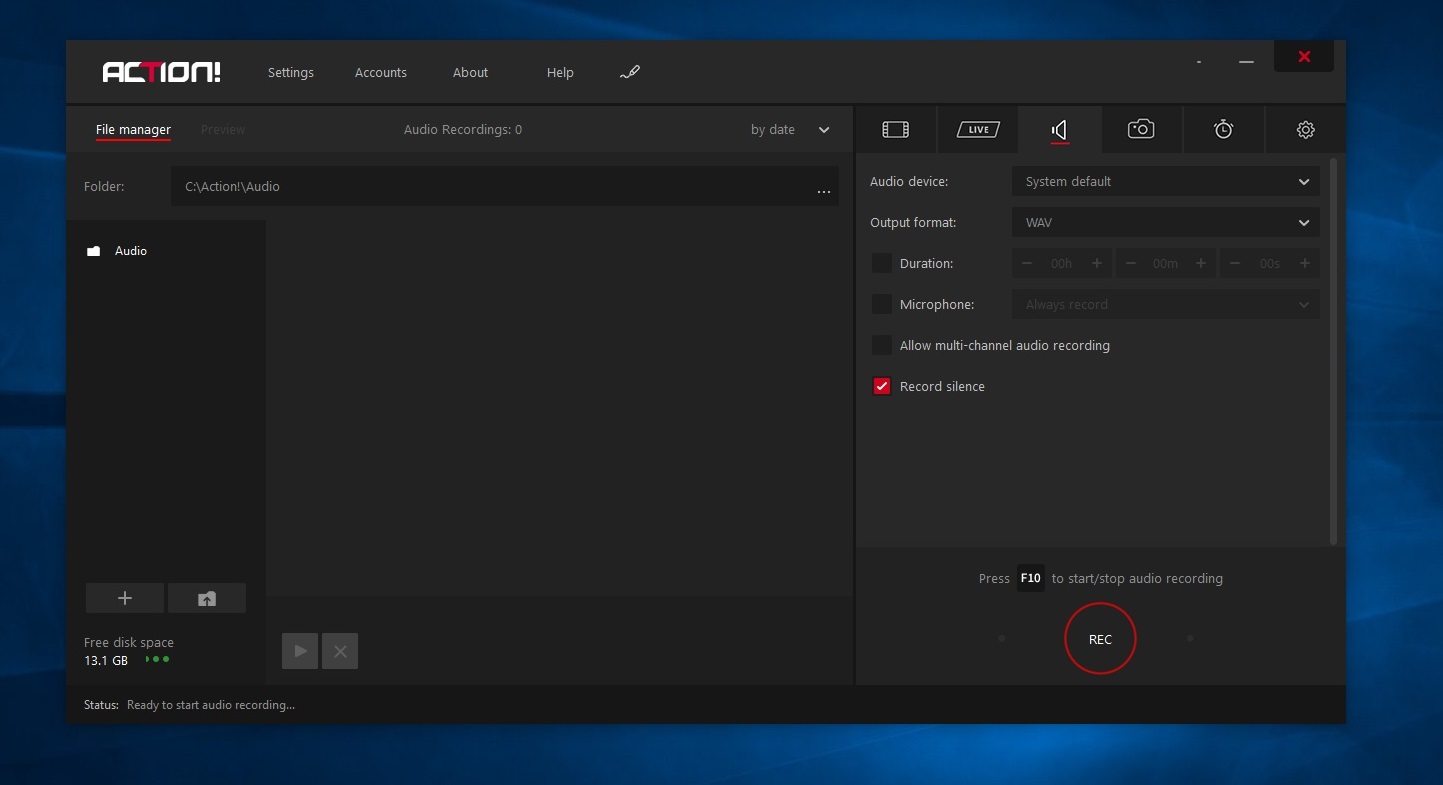This screenshot has width=1443, height=785.
Task: Open the by date sorting dropdown
Action: (x=790, y=130)
